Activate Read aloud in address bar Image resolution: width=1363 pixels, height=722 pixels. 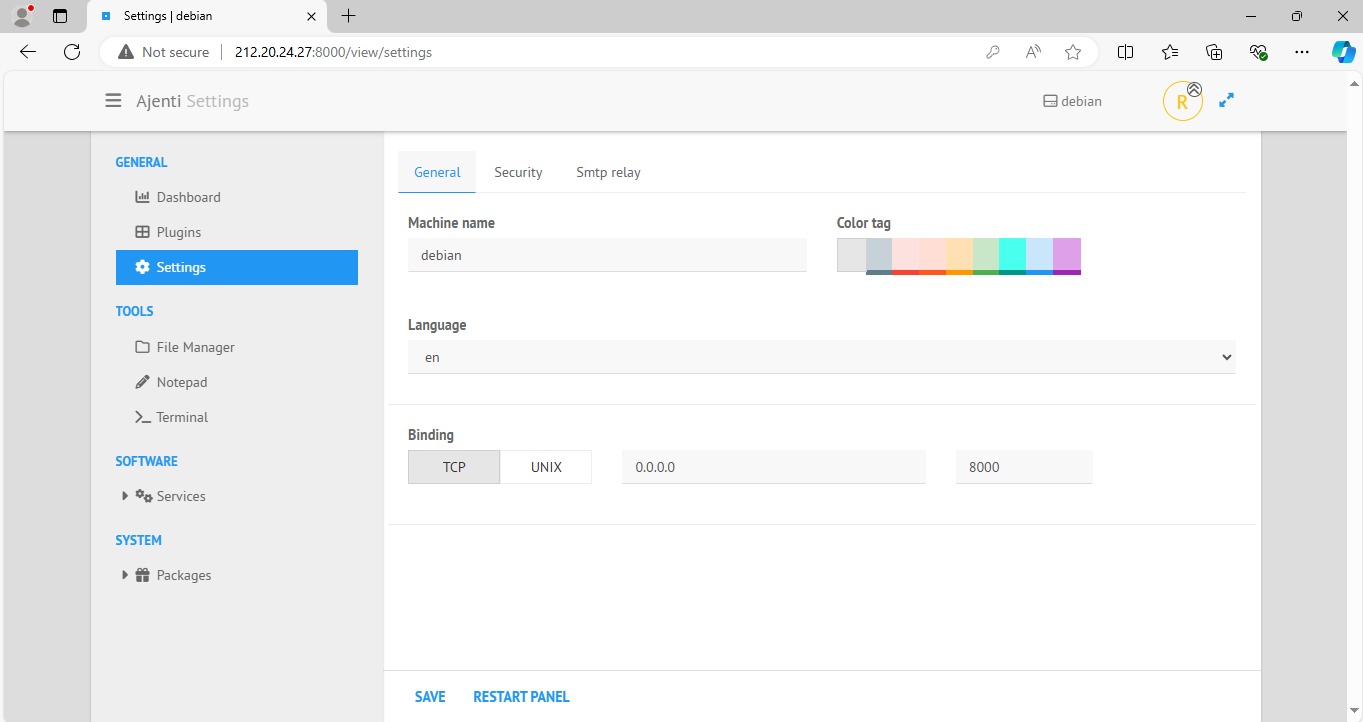(1033, 52)
